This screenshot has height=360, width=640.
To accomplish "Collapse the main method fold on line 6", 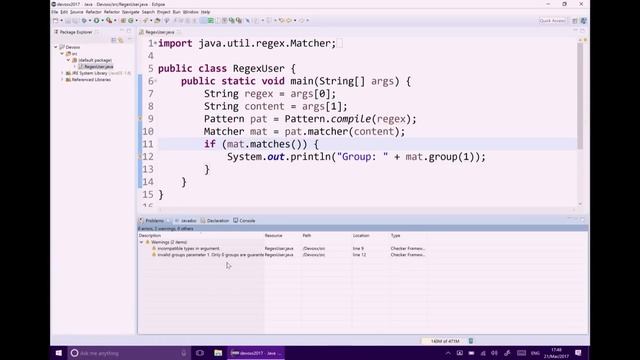I will [156, 81].
